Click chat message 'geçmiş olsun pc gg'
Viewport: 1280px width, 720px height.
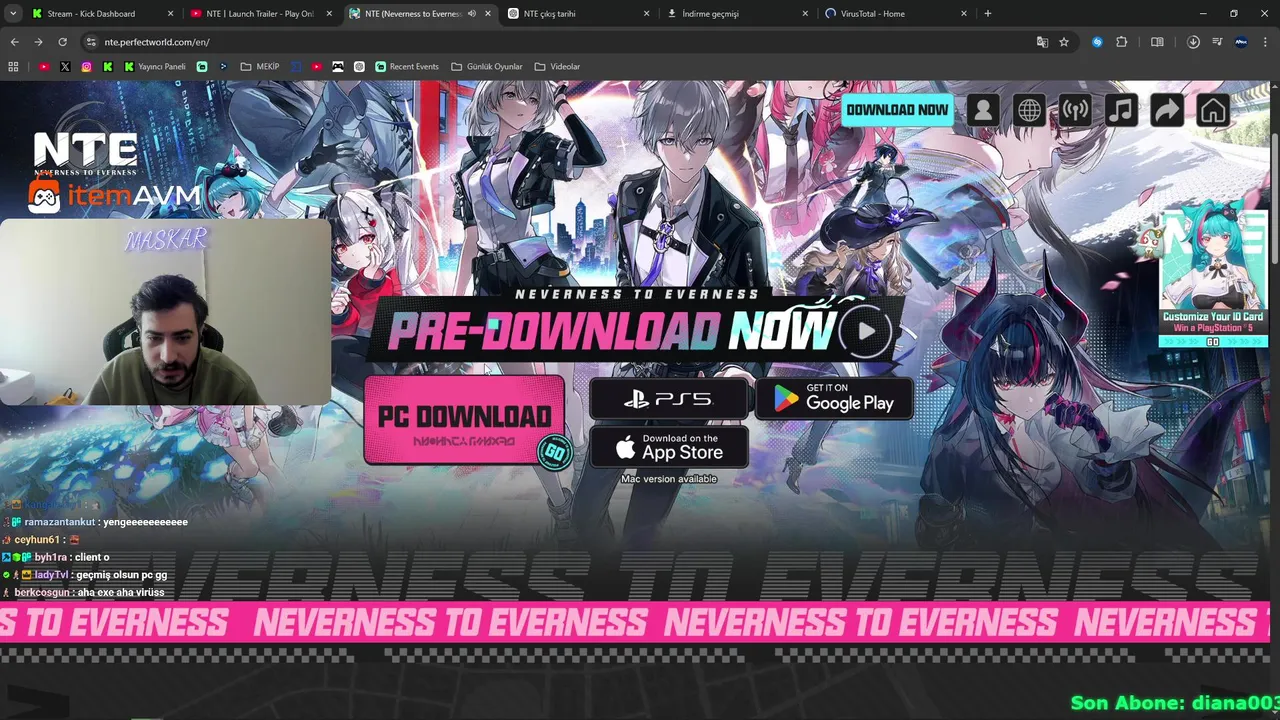(x=122, y=575)
